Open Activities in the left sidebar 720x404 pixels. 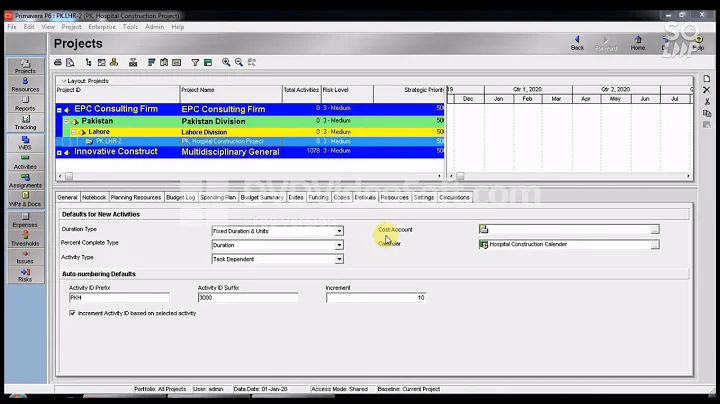[25, 162]
